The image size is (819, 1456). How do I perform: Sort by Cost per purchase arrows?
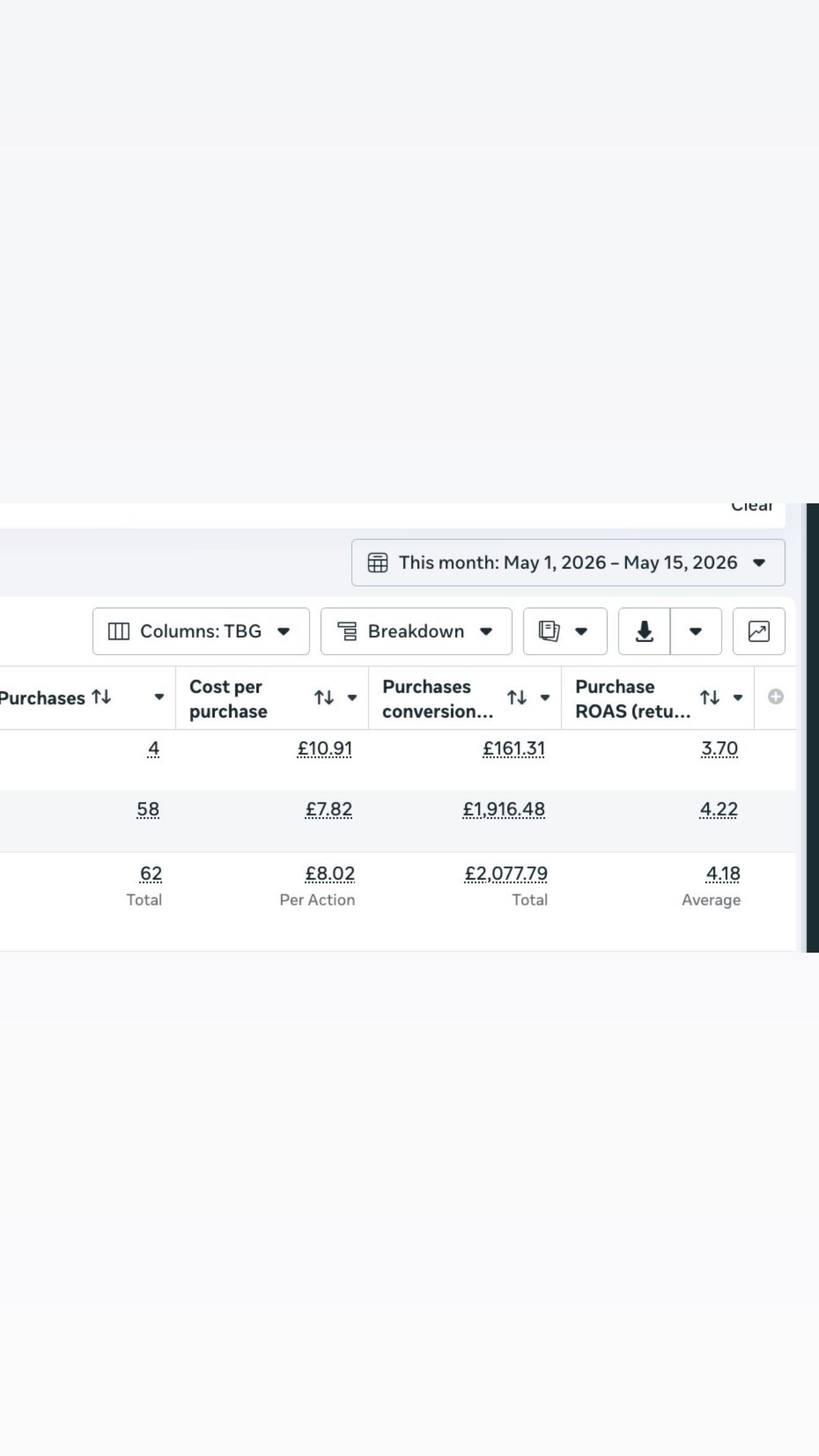tap(324, 698)
